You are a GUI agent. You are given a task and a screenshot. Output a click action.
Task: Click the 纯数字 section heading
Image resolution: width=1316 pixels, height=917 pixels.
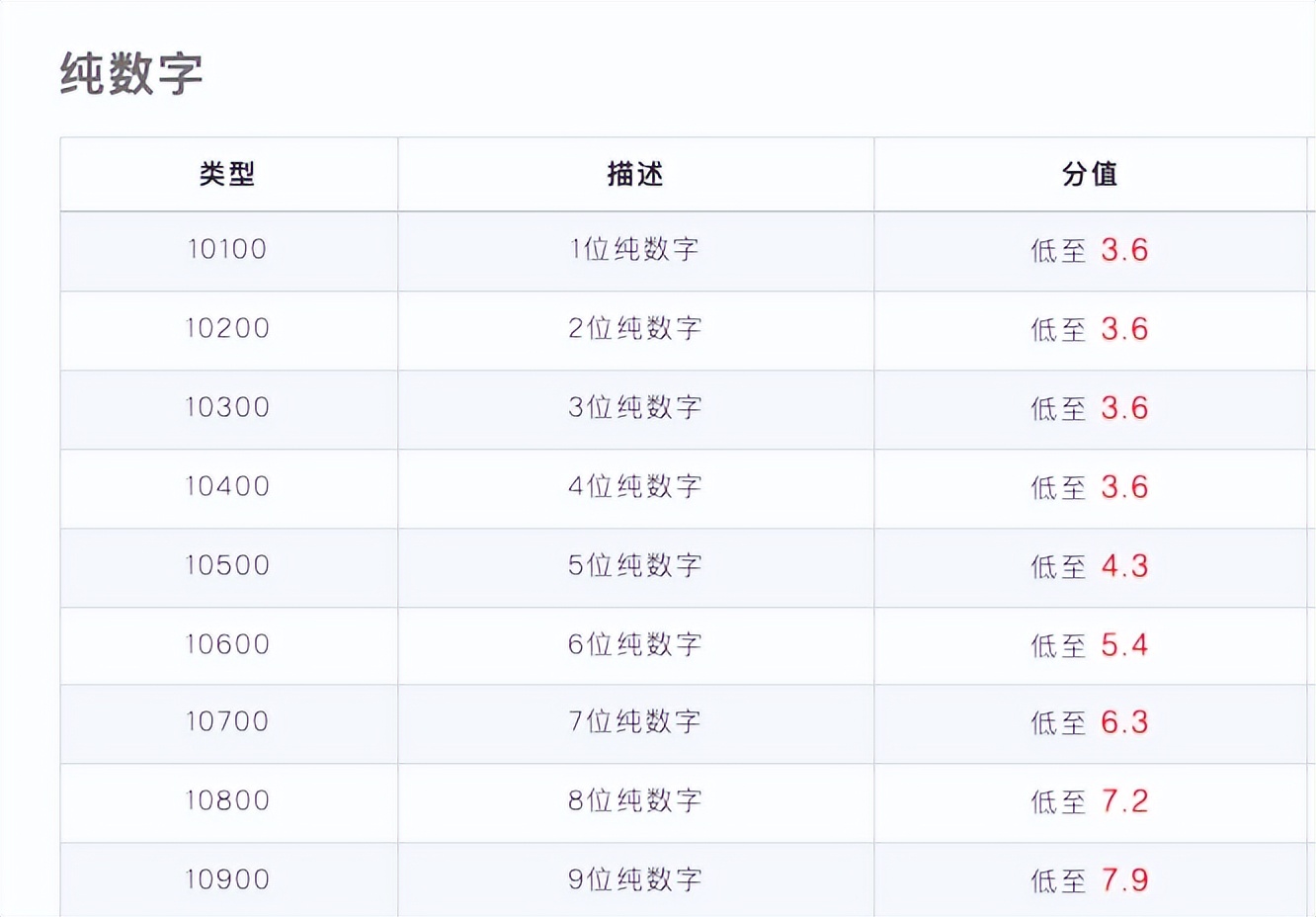[131, 74]
